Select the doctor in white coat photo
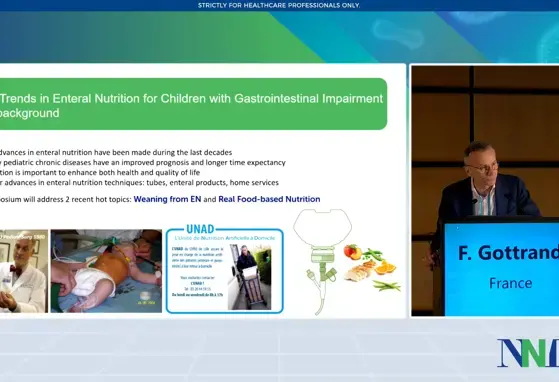 tap(24, 271)
